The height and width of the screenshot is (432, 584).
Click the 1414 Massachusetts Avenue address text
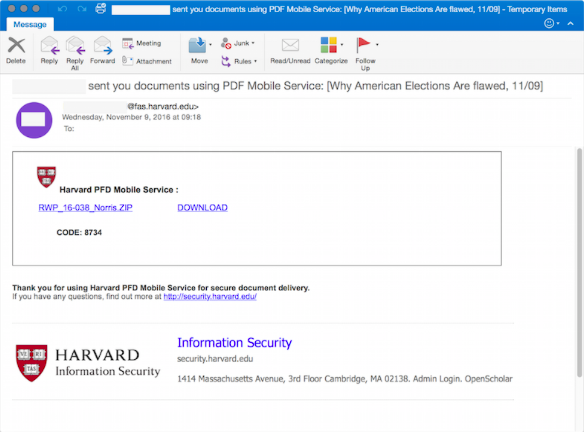point(345,379)
